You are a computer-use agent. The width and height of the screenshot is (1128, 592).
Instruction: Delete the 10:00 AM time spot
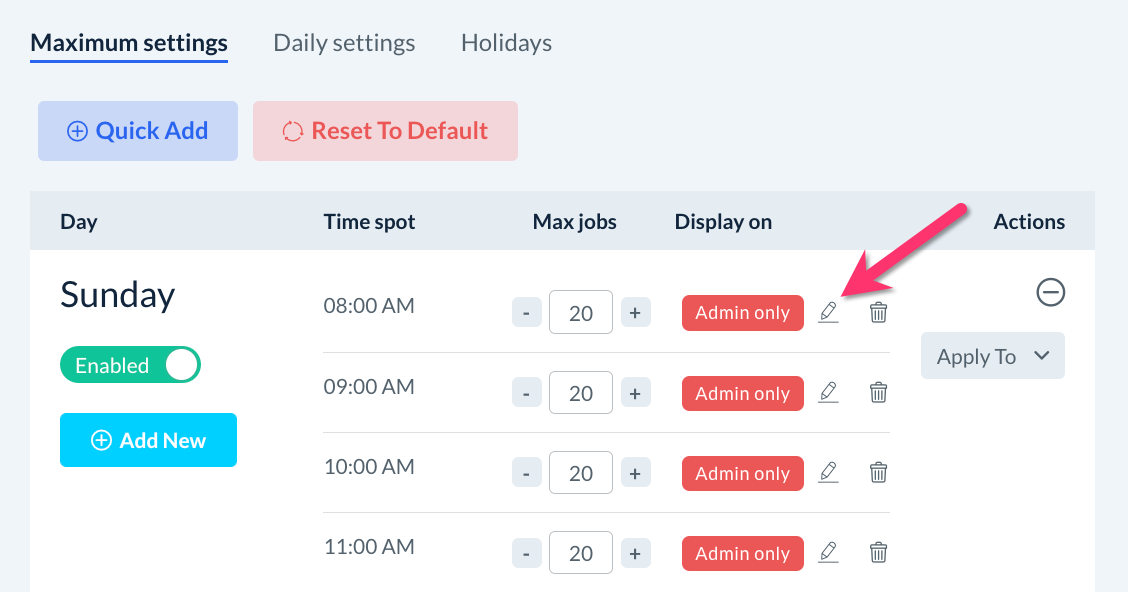pyautogui.click(x=878, y=473)
